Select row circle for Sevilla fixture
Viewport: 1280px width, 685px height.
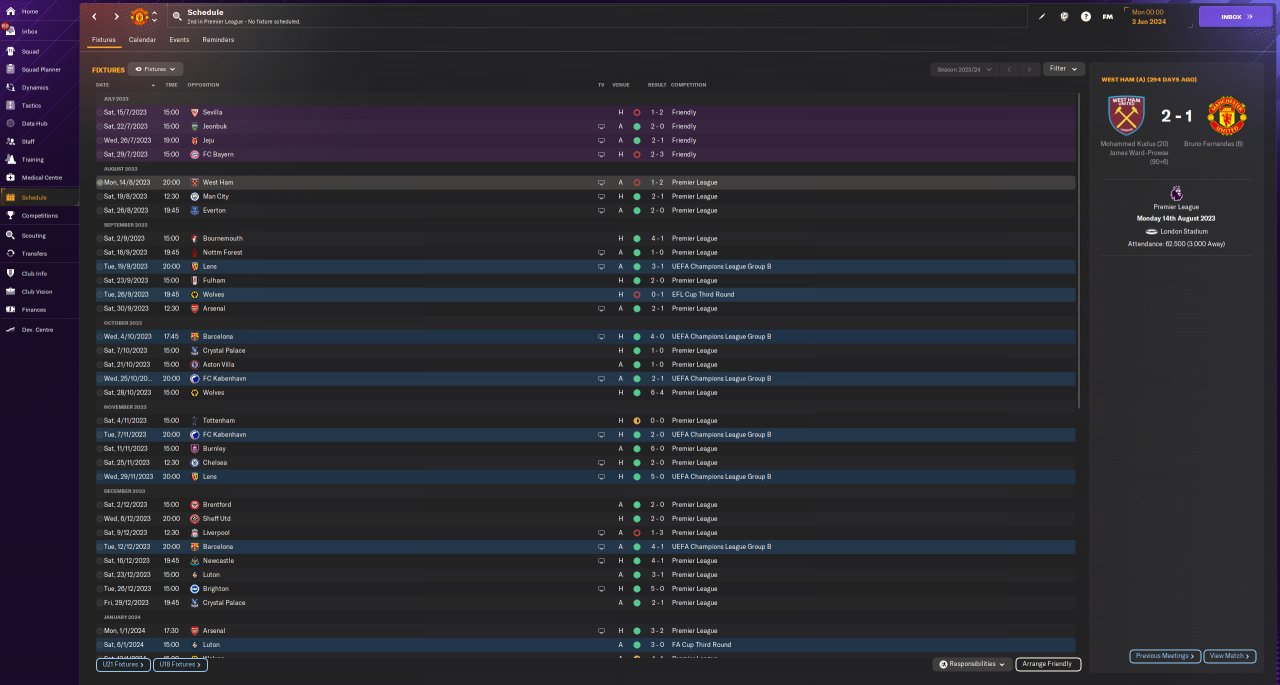[x=100, y=113]
